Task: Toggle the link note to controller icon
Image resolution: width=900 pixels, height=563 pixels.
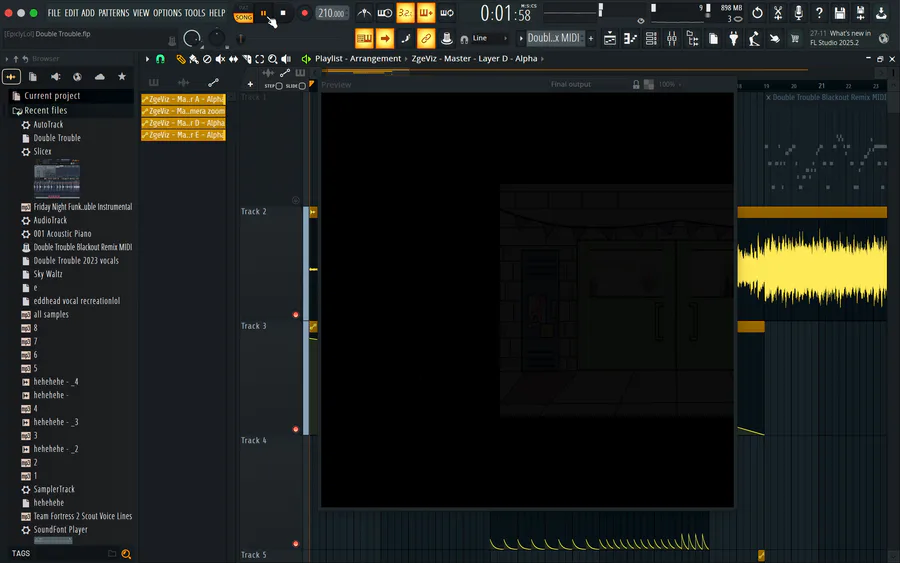Action: (426, 38)
